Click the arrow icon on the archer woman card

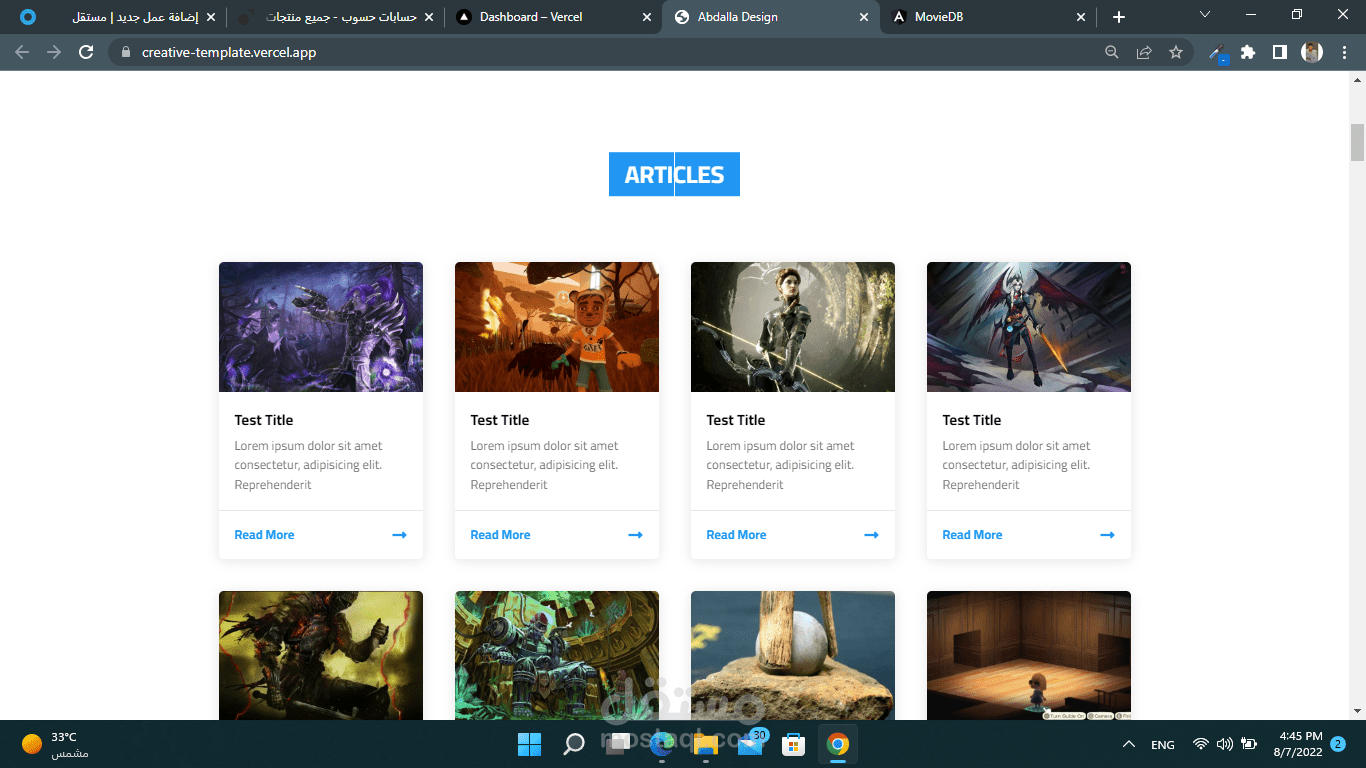click(871, 535)
